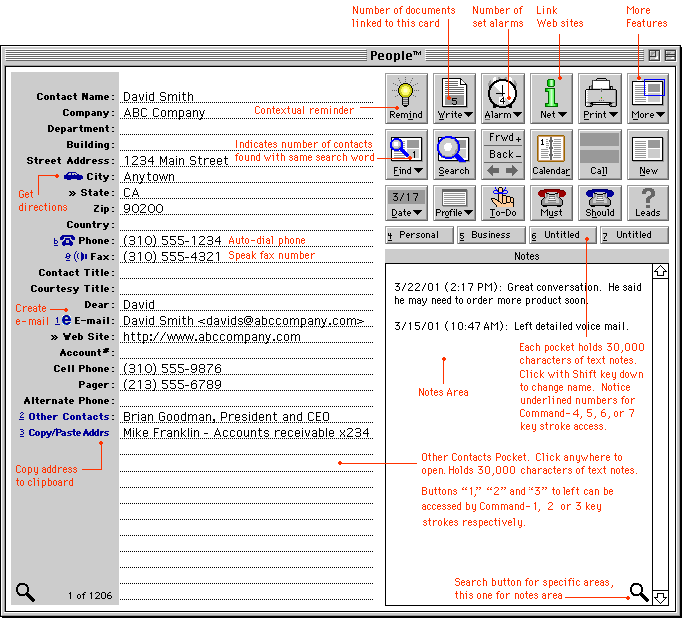The width and height of the screenshot is (682, 618).
Task: Click the Remind lightbulb icon
Action: 405,98
